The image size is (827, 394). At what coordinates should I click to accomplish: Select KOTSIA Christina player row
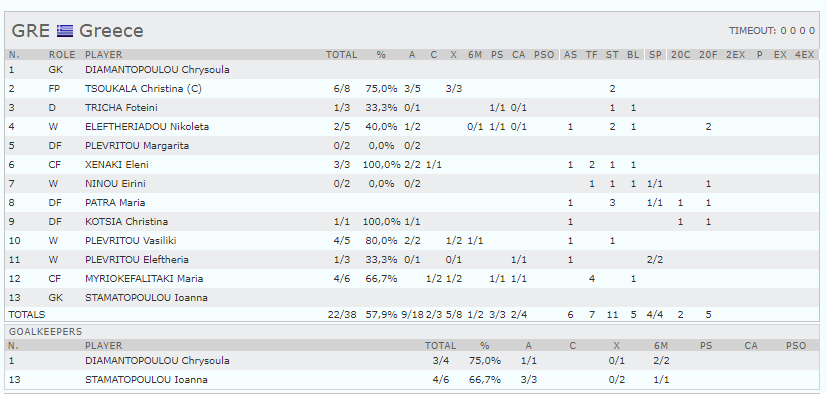[412, 222]
